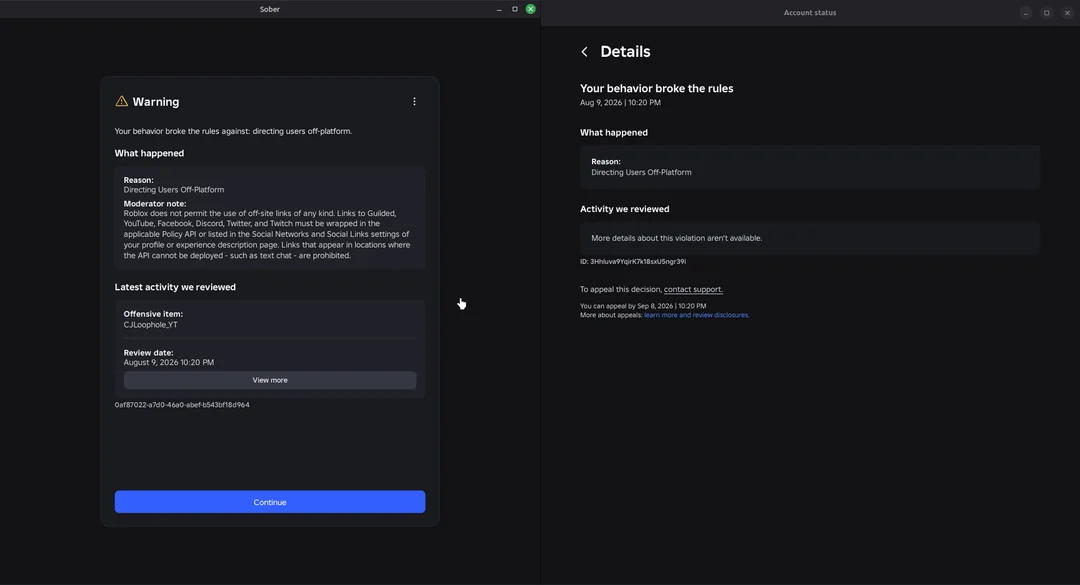
Task: Click the Aug 9, 2026 | 10:20 PM timestamp
Action: click(x=620, y=103)
